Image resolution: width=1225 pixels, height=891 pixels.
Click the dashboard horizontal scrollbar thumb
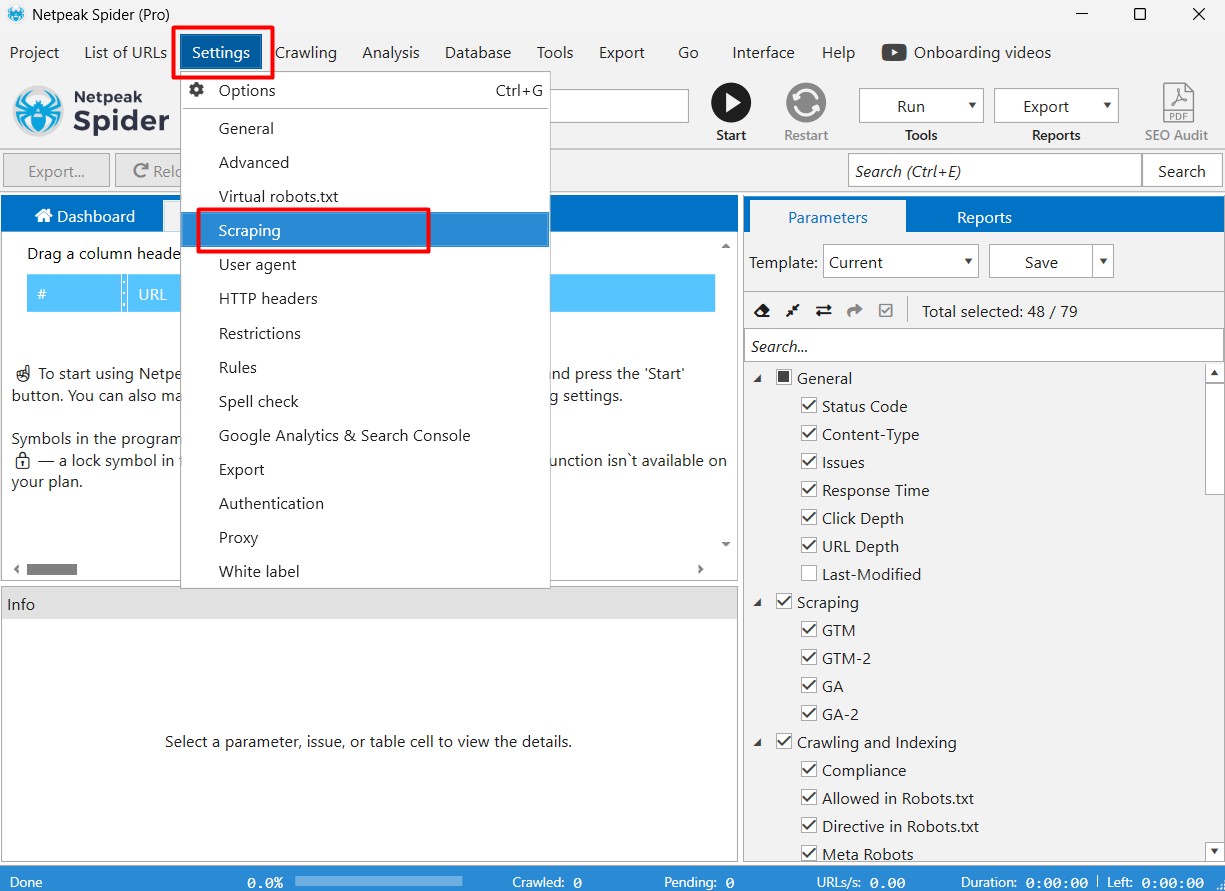pyautogui.click(x=52, y=569)
